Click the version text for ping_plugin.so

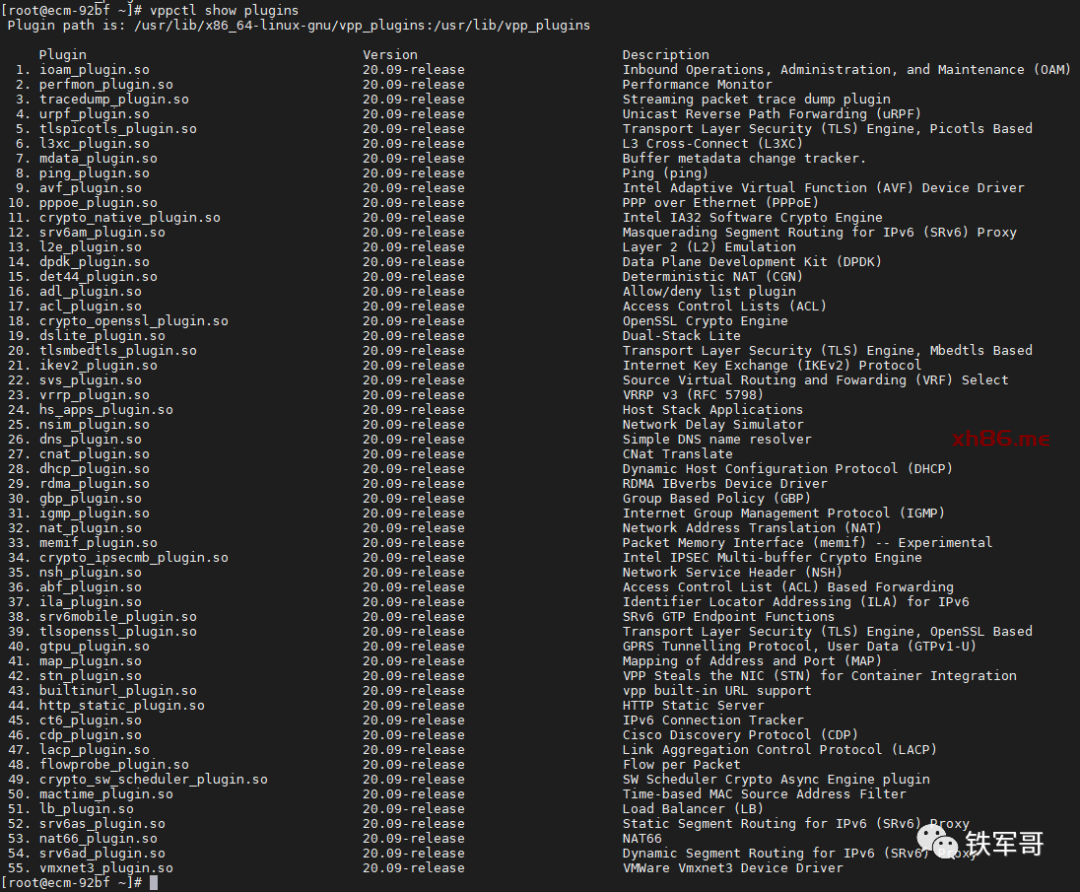(413, 173)
